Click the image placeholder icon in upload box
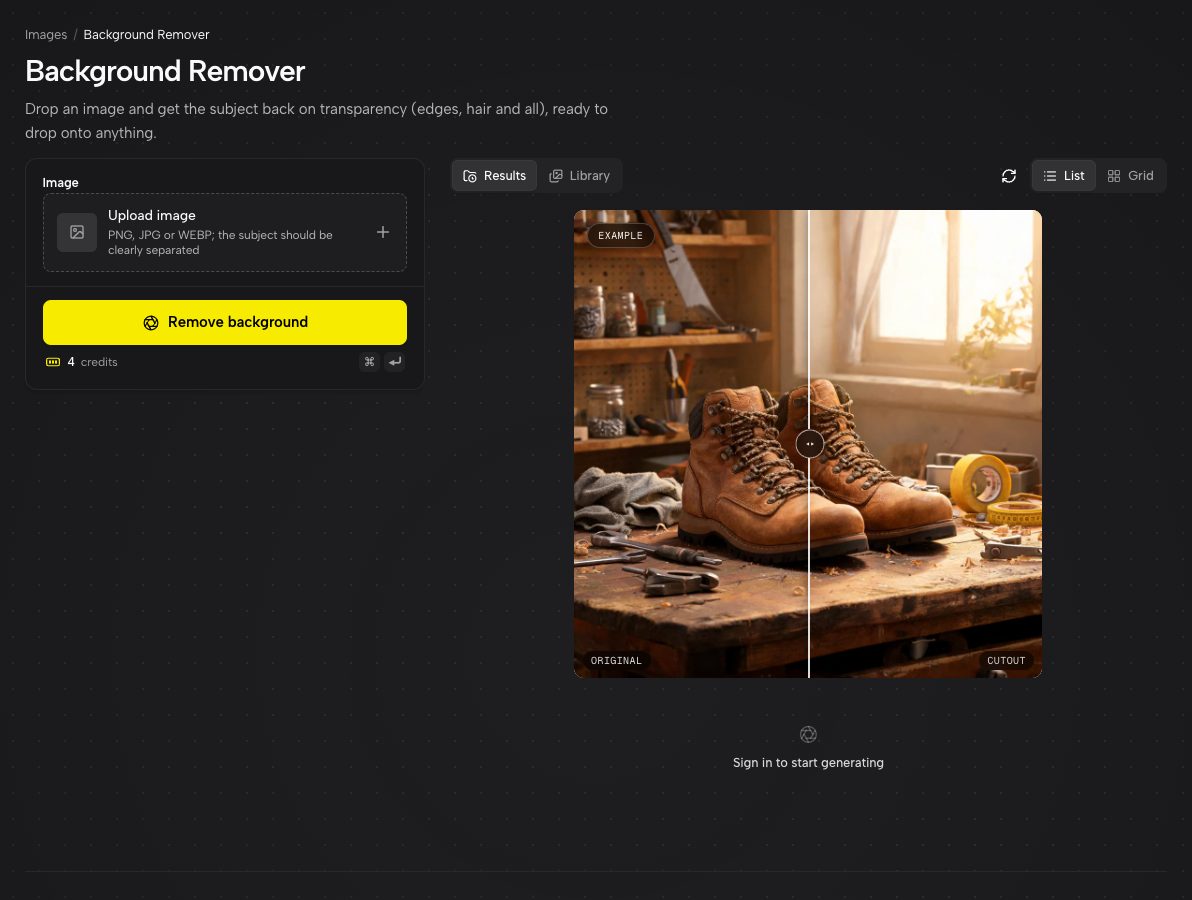This screenshot has width=1192, height=900. (x=77, y=233)
